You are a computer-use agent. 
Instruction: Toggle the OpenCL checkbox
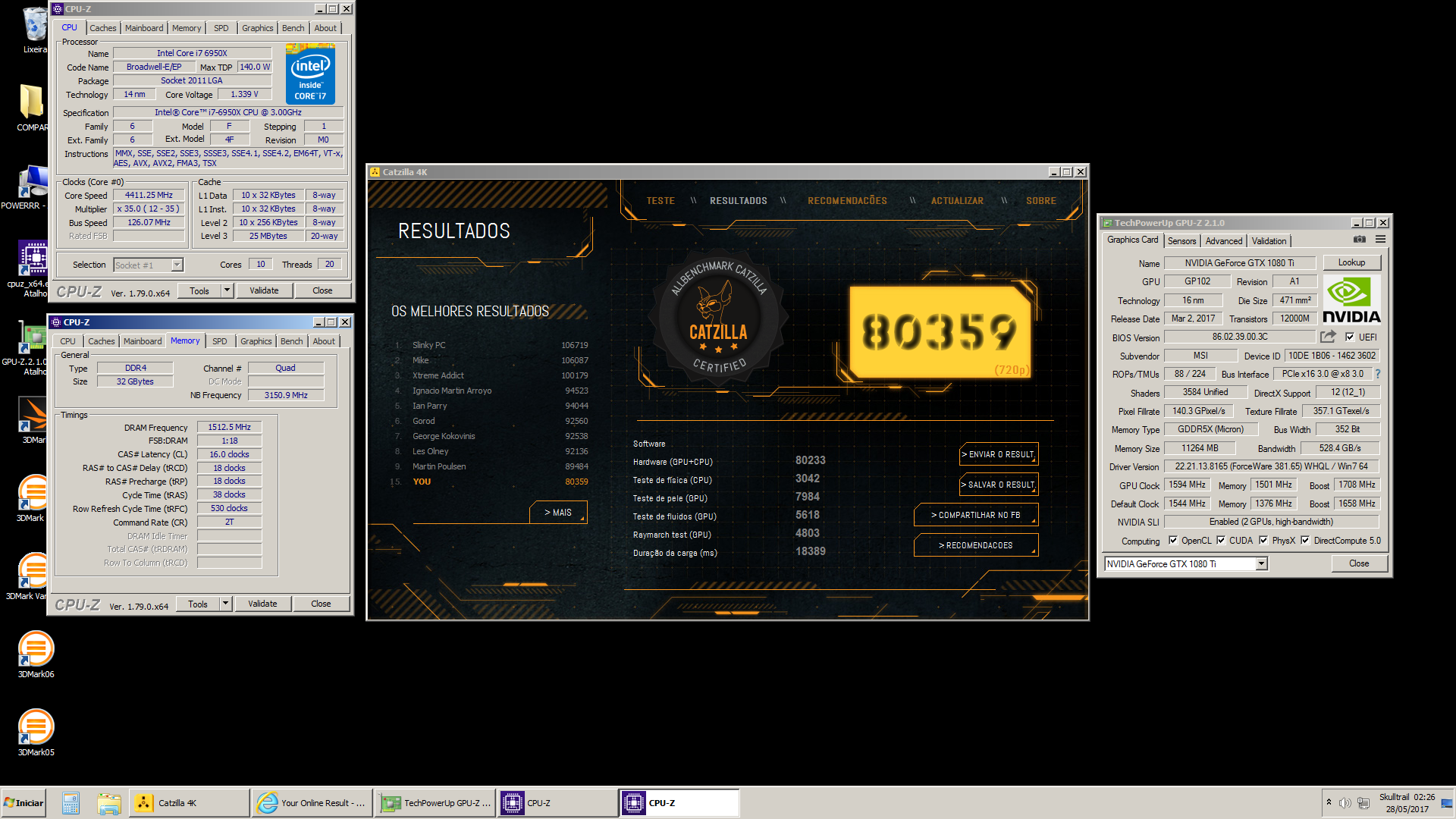(x=1173, y=541)
